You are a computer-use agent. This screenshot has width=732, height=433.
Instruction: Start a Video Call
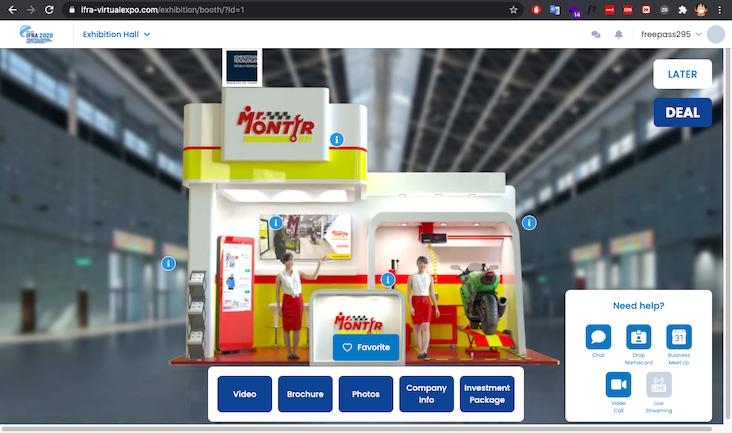tap(618, 385)
